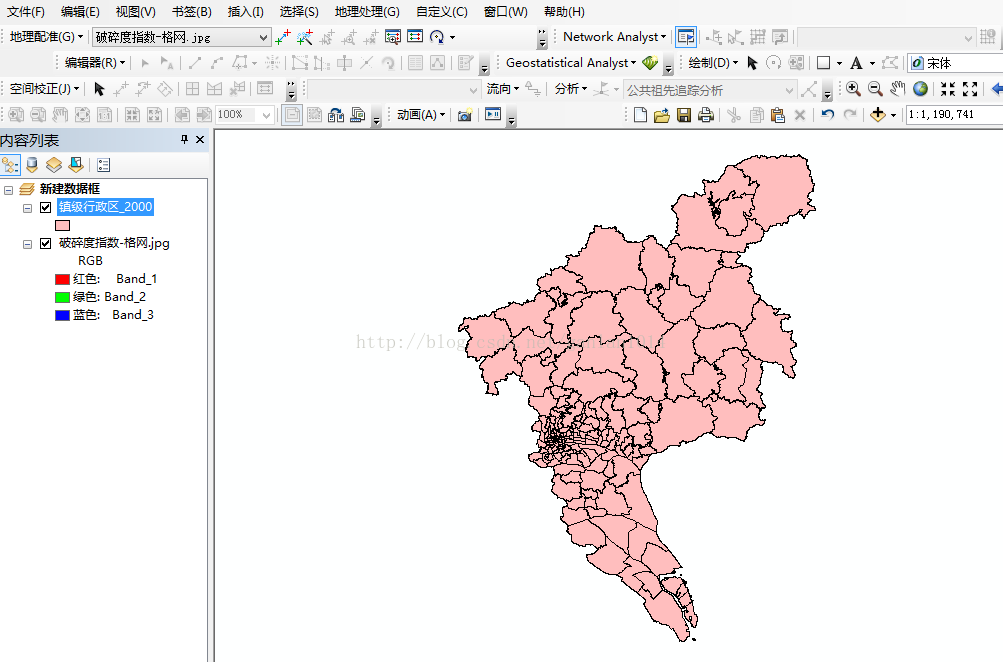Viewport: 1003px width, 662px height.
Task: Open the 地理处理(G) menu
Action: [x=366, y=12]
